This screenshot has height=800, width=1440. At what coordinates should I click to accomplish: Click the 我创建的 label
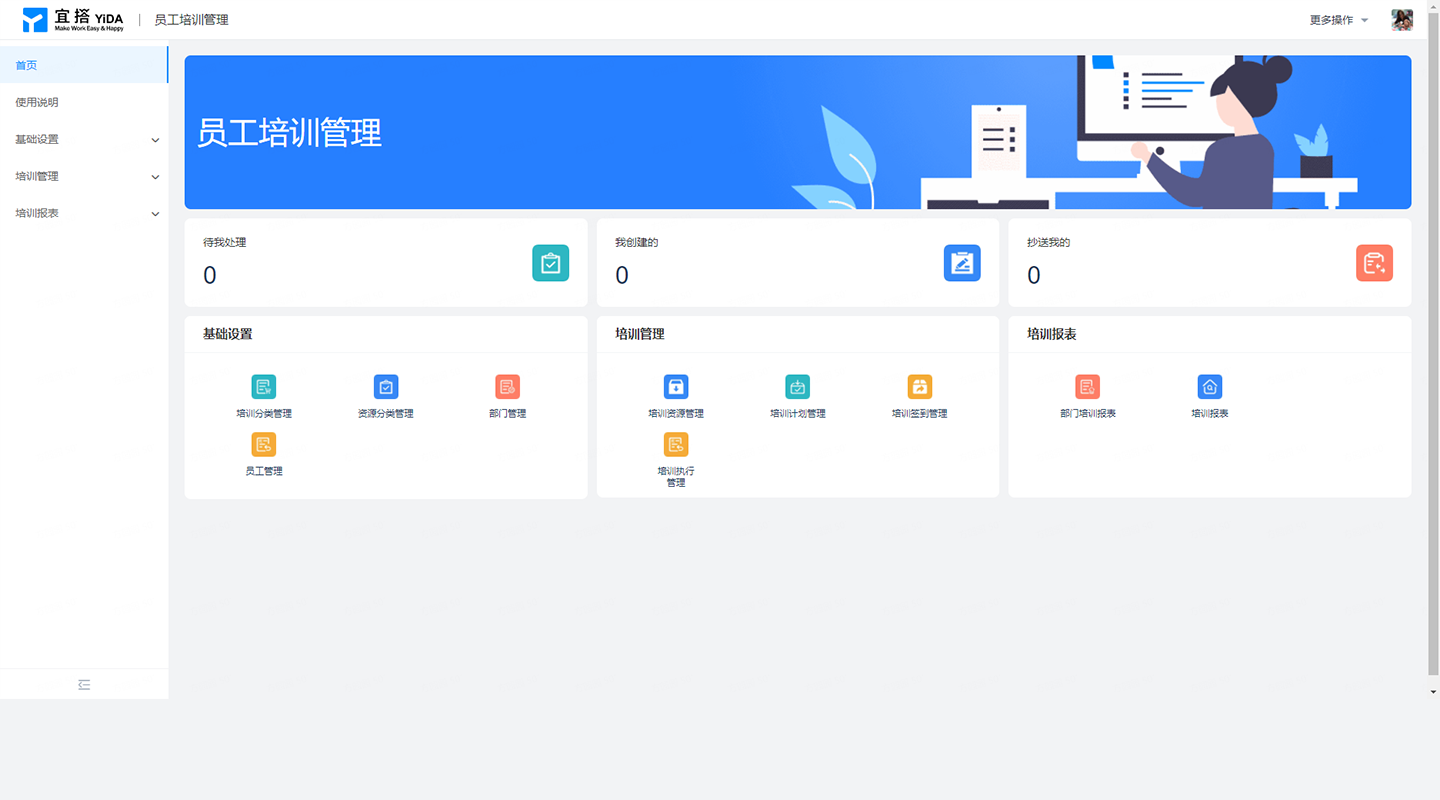636,243
